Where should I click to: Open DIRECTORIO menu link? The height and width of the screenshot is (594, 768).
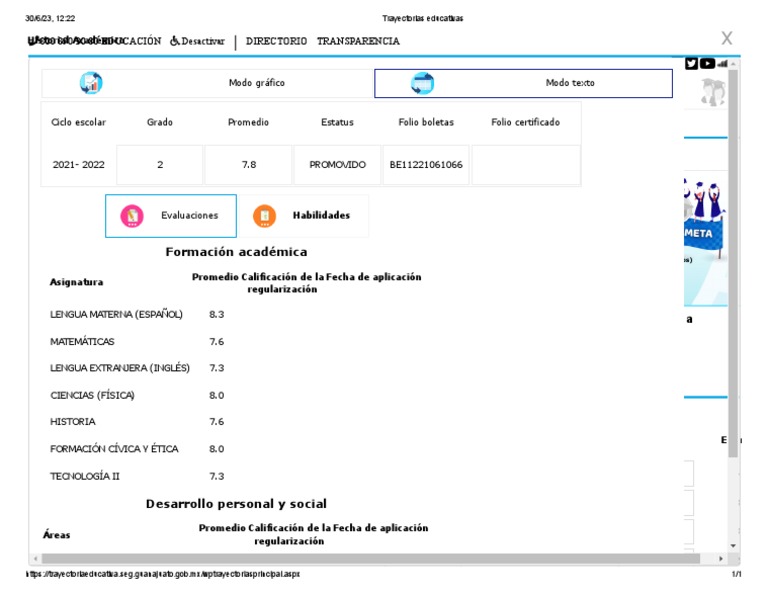pos(276,41)
